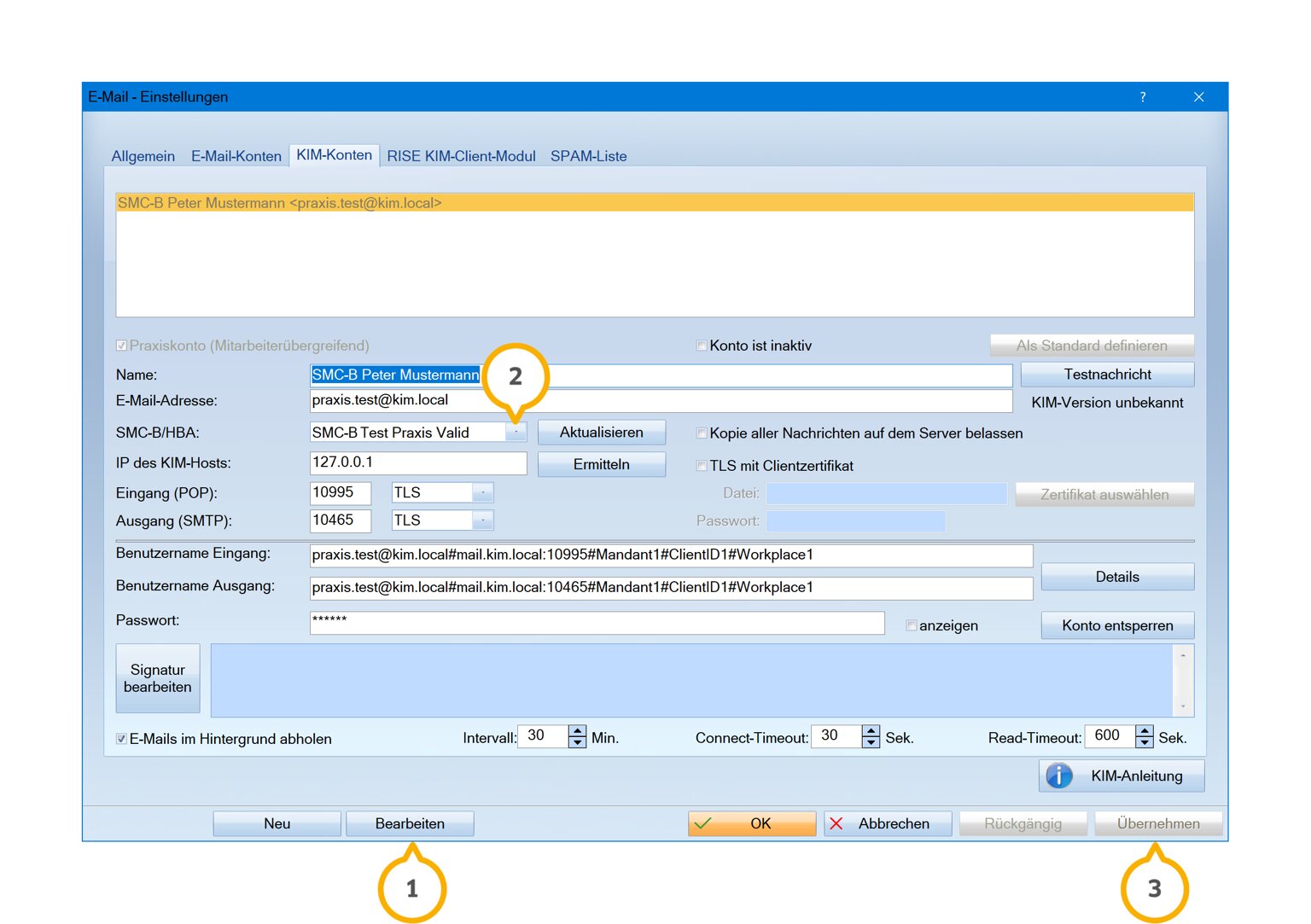Click signature area scrollbar down arrow
This screenshot has height=924, width=1311.
click(x=1183, y=706)
